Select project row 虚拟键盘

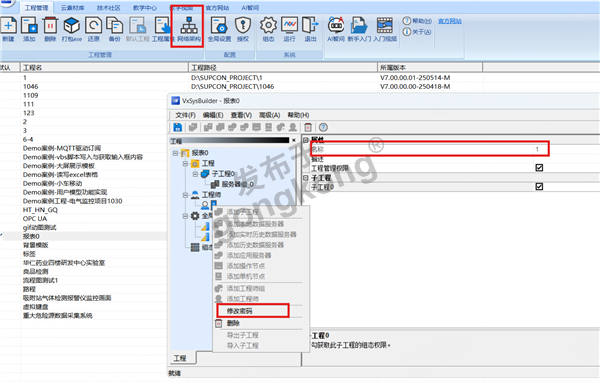[x=36, y=306]
